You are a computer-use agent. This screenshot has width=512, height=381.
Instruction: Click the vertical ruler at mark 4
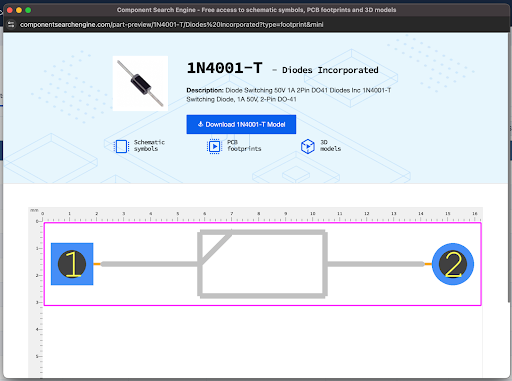39,329
